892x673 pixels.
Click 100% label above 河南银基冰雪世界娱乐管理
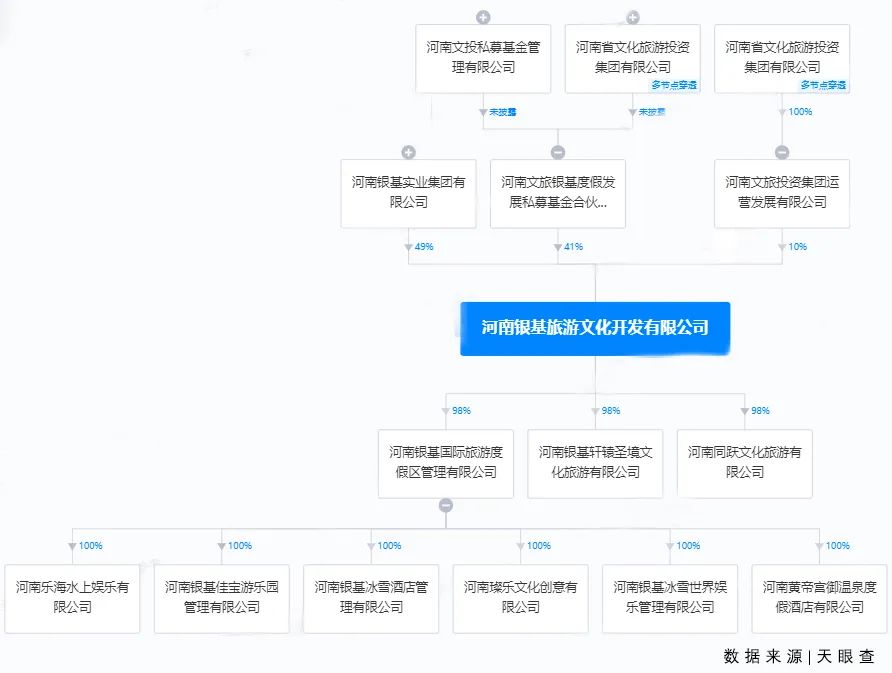(688, 546)
